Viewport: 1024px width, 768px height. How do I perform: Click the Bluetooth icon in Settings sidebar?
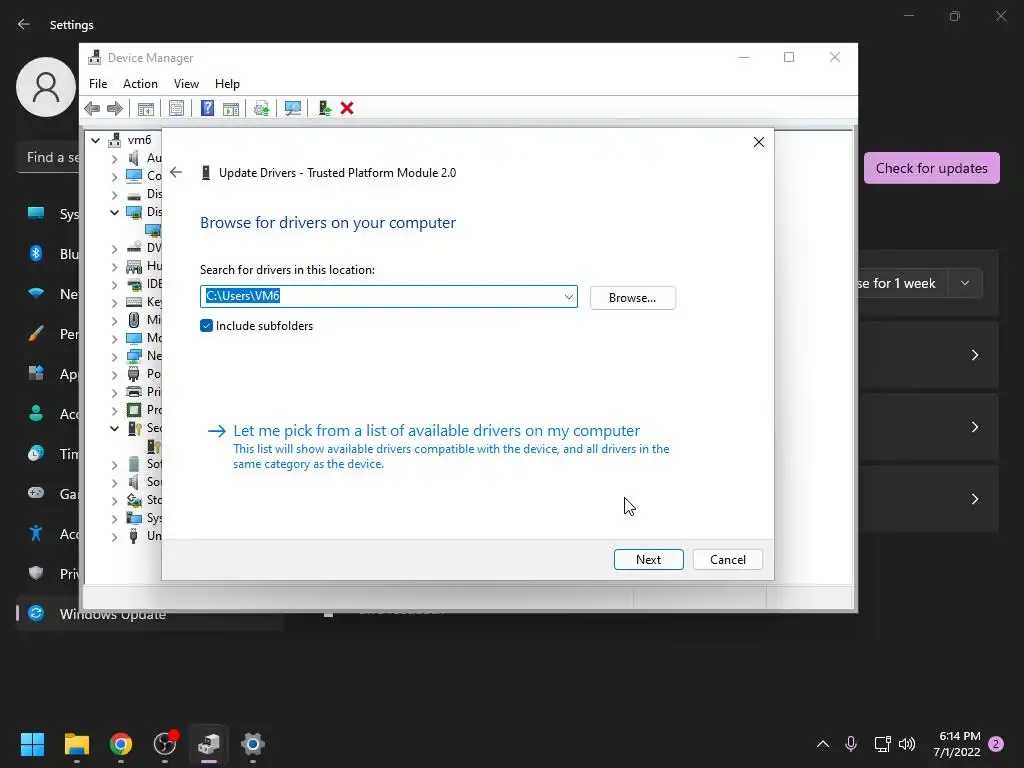(36, 253)
